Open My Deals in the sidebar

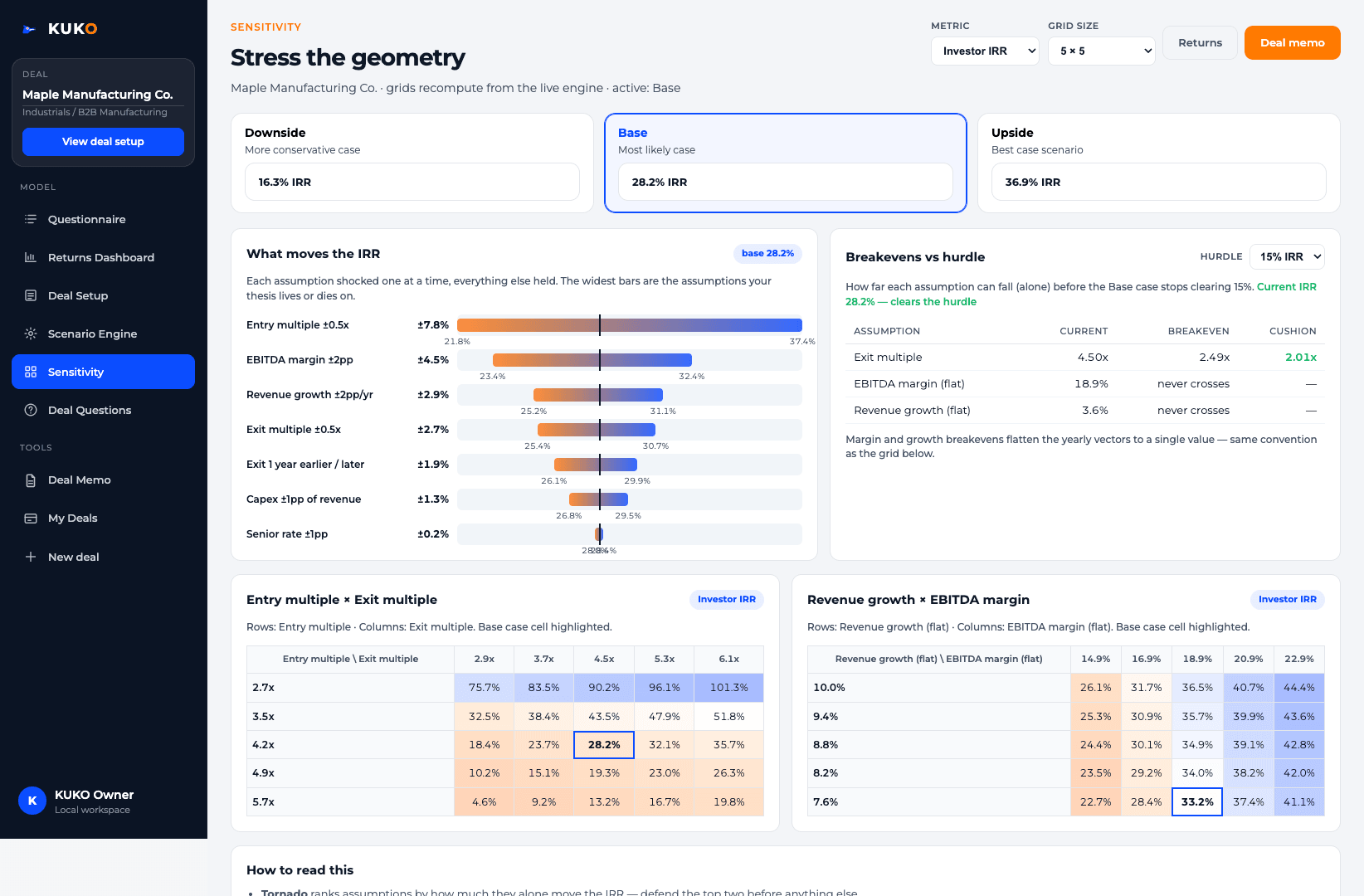103,518
